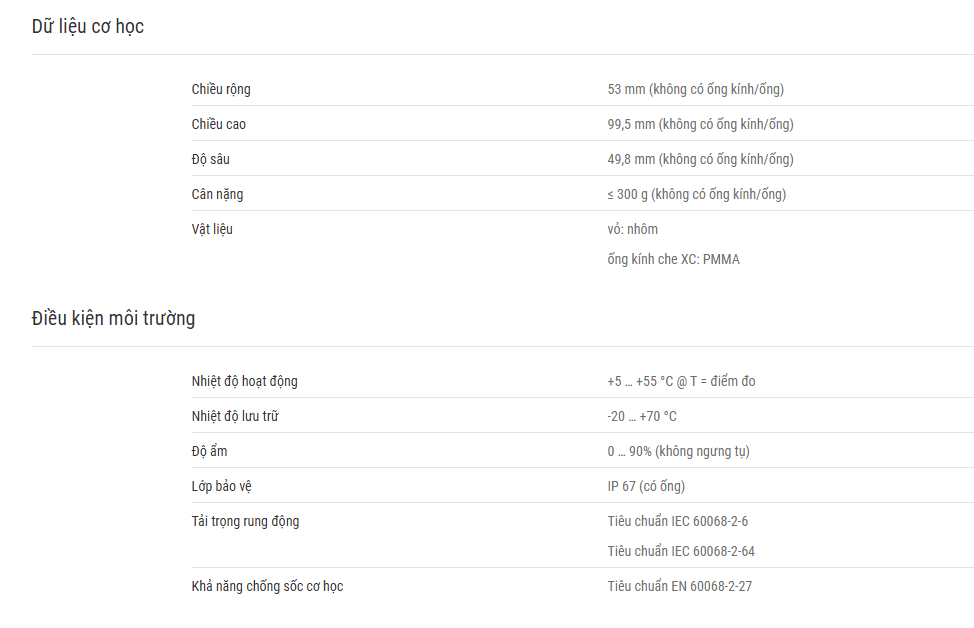Click 'Tiêu chuẩn IEC 60068-2-64' text
974x628 pixels.
click(681, 551)
